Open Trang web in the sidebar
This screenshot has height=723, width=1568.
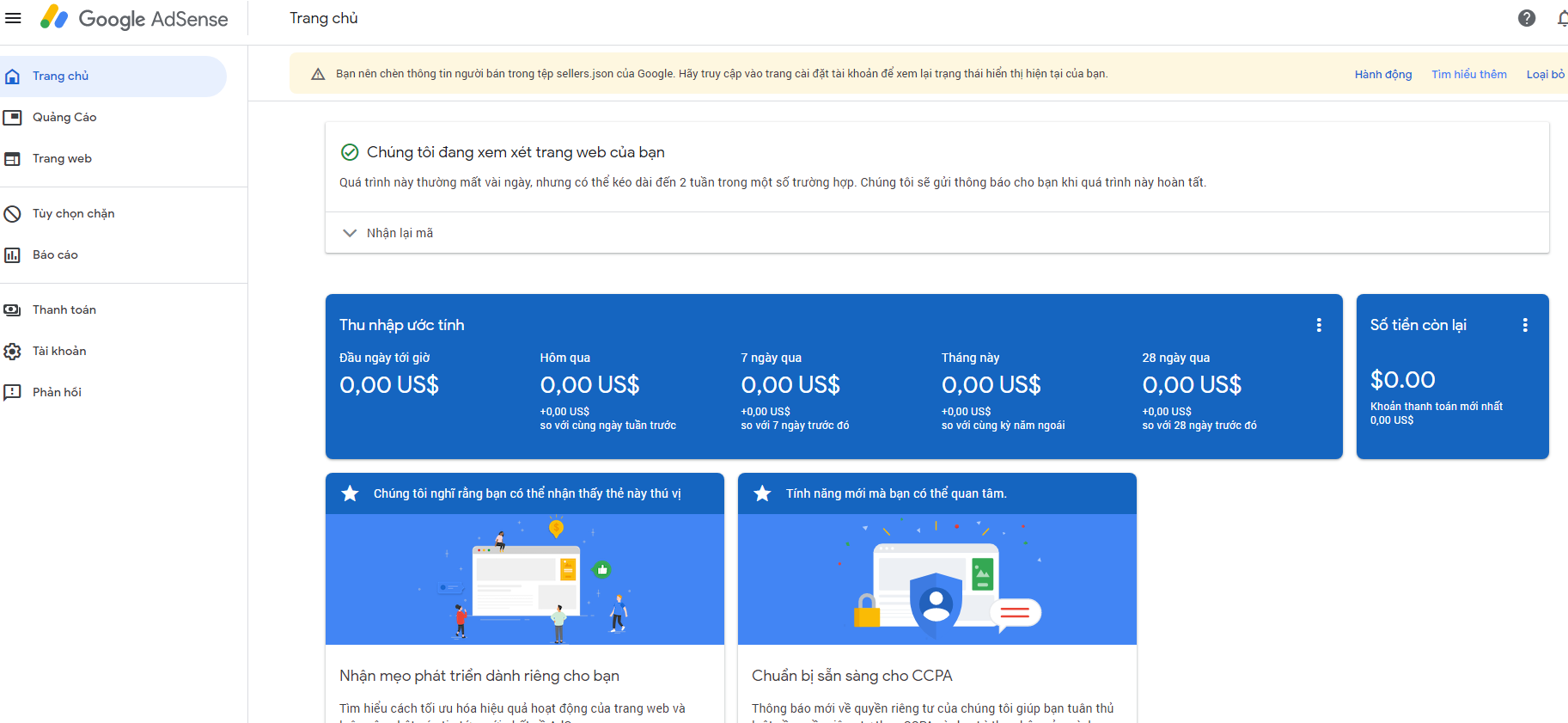coord(113,159)
